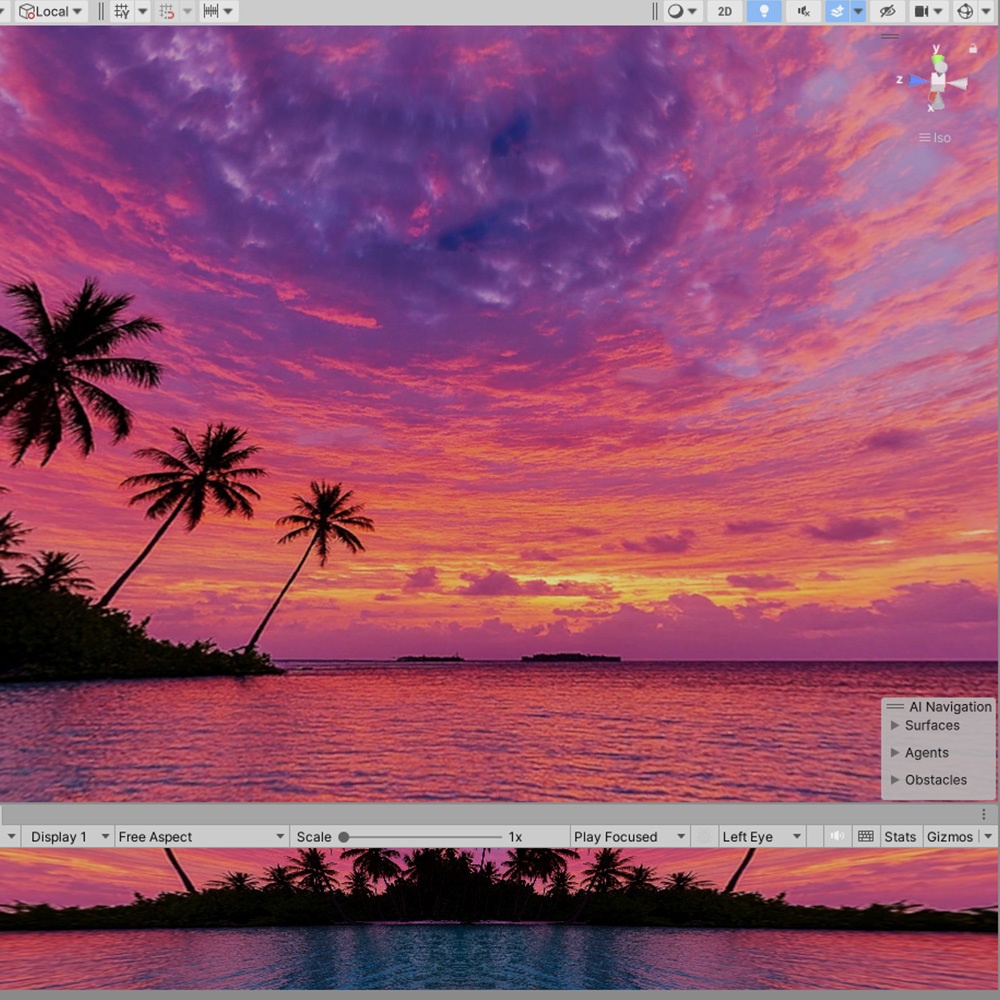Screen dimensions: 1000x1000
Task: Click the AI Navigation overlay header
Action: (938, 707)
